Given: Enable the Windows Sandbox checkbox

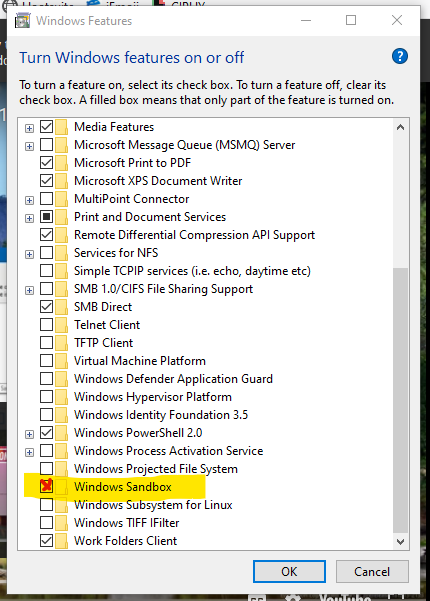Looking at the screenshot, I should tap(46, 486).
